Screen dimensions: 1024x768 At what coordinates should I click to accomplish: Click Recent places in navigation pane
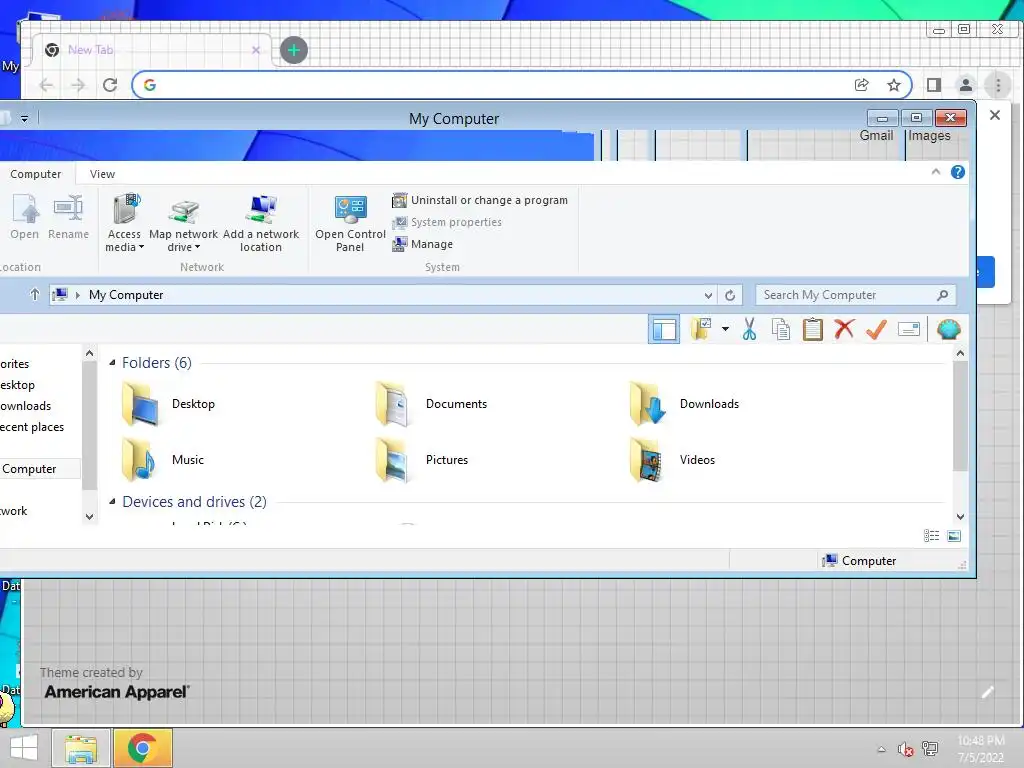32,427
